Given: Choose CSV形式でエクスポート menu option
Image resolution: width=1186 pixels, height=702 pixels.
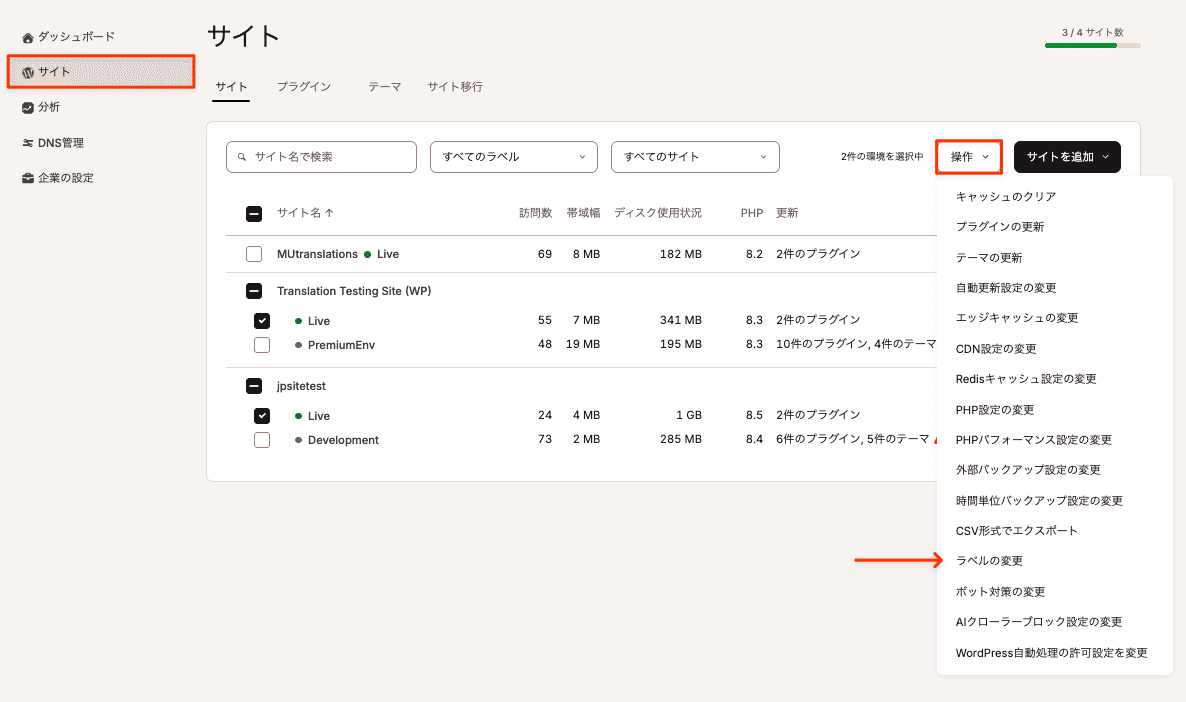Looking at the screenshot, I should coord(1017,531).
